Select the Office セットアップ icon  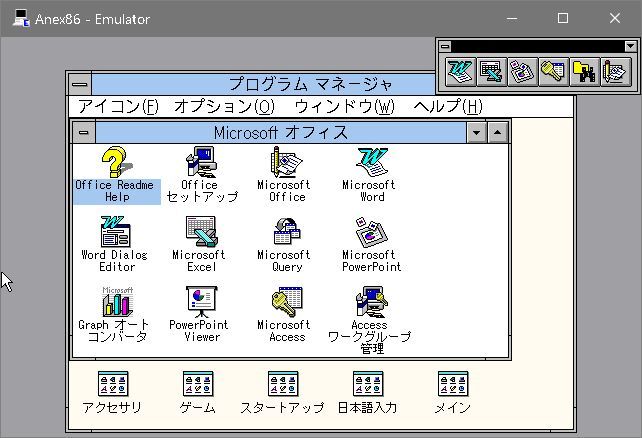coord(202,175)
